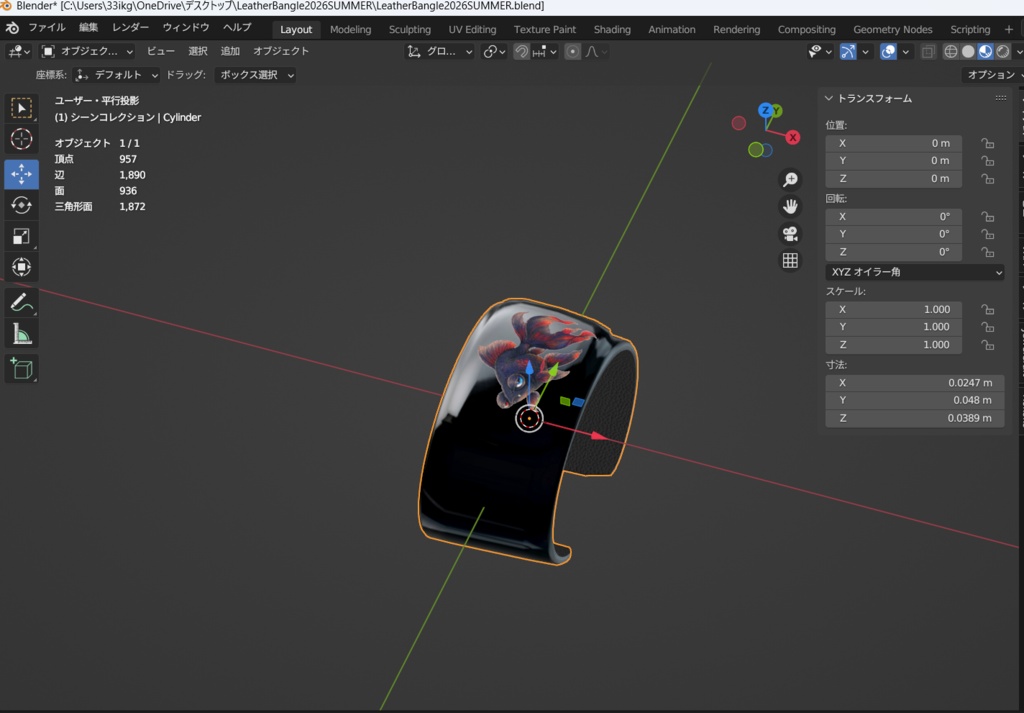Click the pan hand viewport icon
Image resolution: width=1024 pixels, height=713 pixels.
(790, 206)
